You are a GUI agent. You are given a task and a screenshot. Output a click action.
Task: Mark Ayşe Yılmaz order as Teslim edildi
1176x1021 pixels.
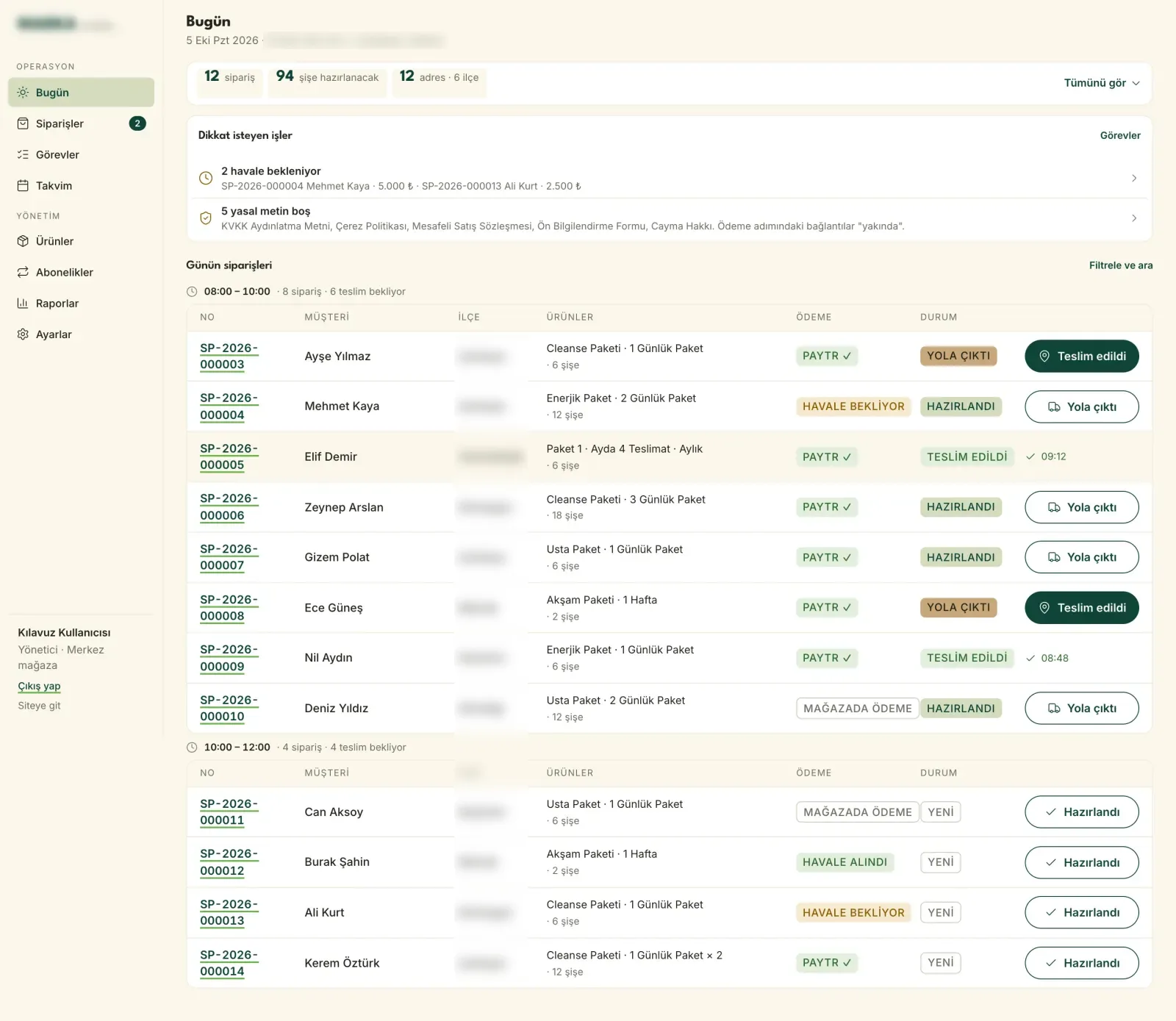1082,356
